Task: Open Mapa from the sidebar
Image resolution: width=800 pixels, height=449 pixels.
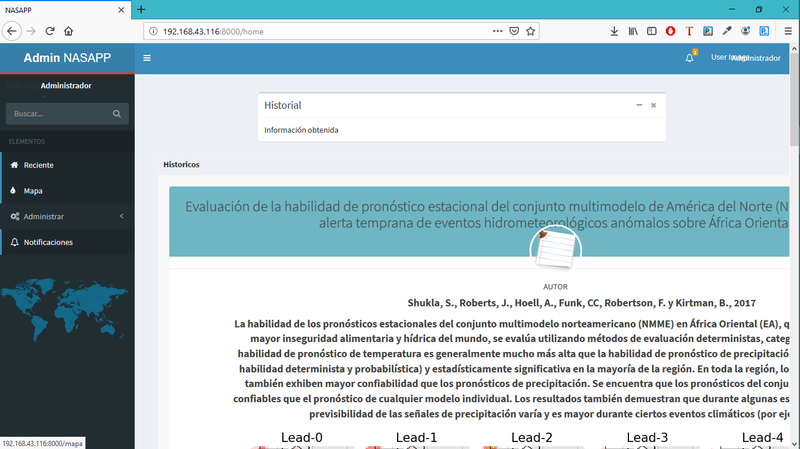Action: pyautogui.click(x=33, y=190)
